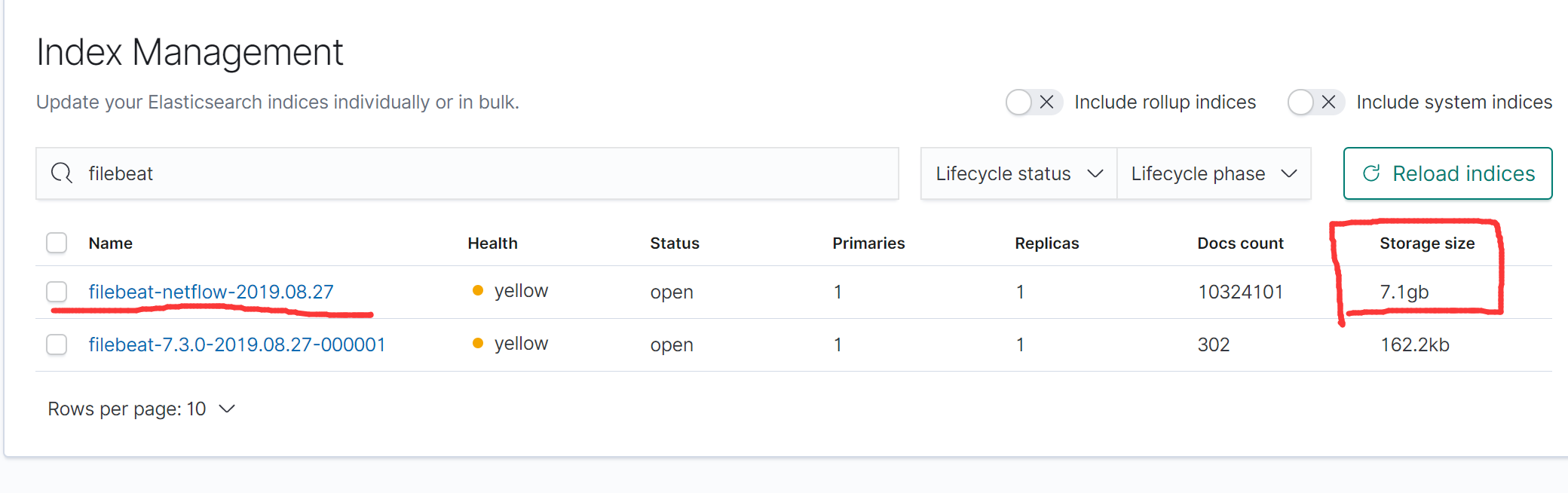Select the filebeat-7.3.0-2019.08.27-000001 row checkbox
The image size is (1568, 493).
point(57,344)
